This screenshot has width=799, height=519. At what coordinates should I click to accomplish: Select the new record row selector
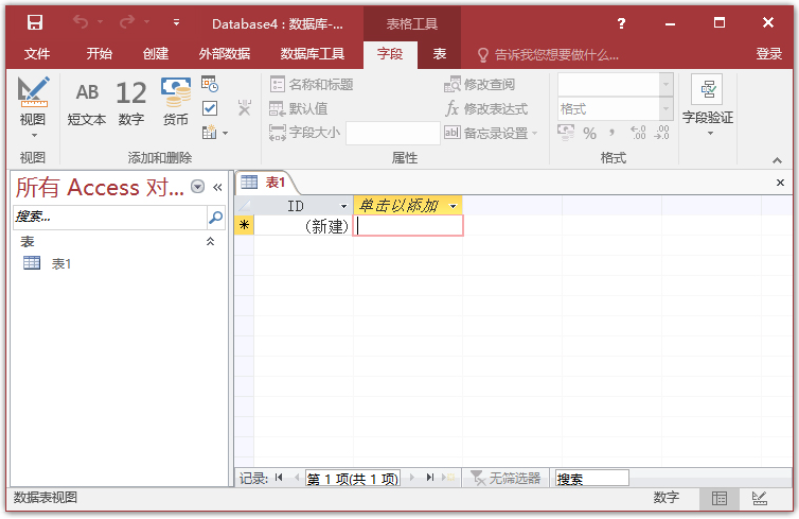(244, 225)
